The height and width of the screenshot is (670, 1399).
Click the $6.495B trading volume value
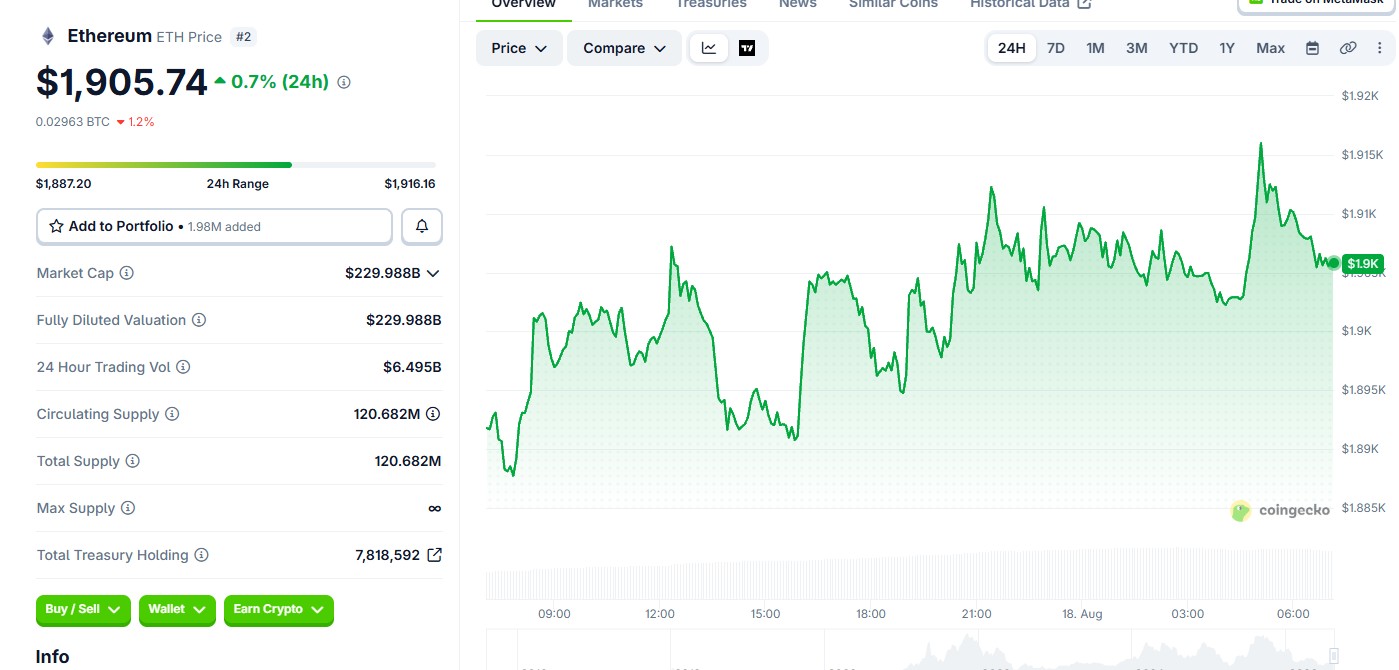pos(412,367)
